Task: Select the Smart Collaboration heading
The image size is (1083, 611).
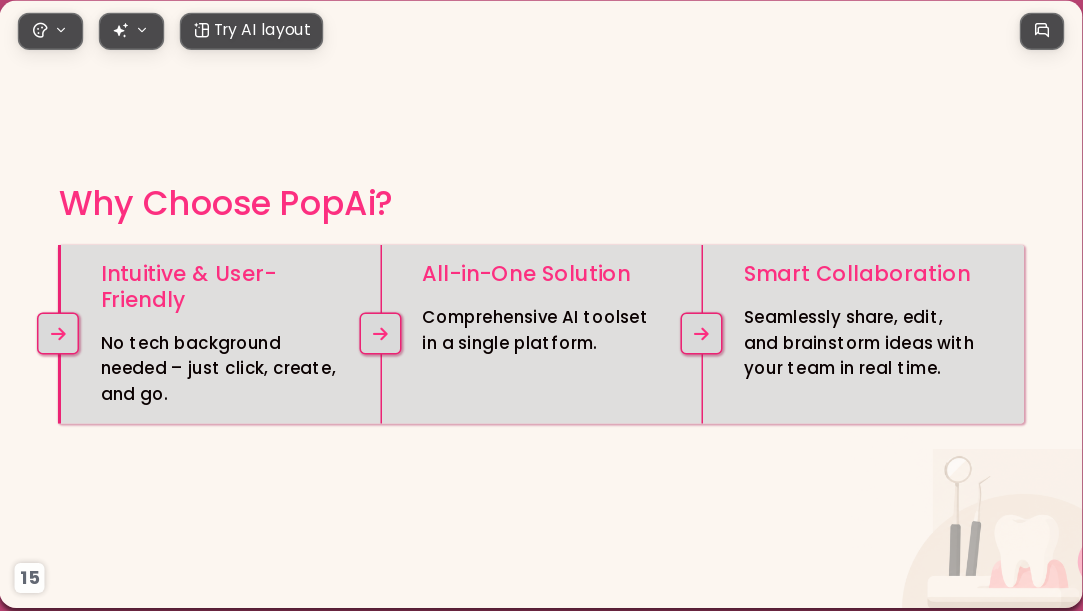Action: point(857,273)
